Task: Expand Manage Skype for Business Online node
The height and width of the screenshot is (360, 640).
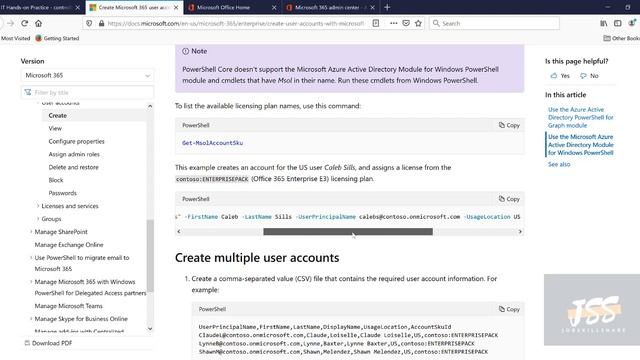Action: [31, 319]
